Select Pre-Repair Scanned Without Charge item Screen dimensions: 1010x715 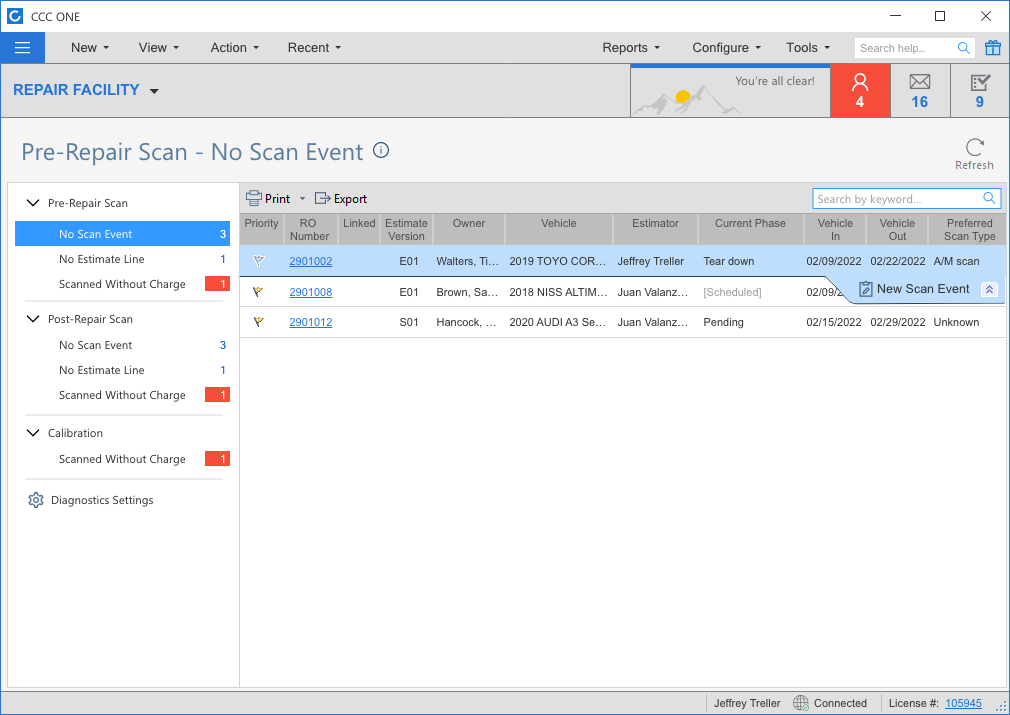(122, 284)
